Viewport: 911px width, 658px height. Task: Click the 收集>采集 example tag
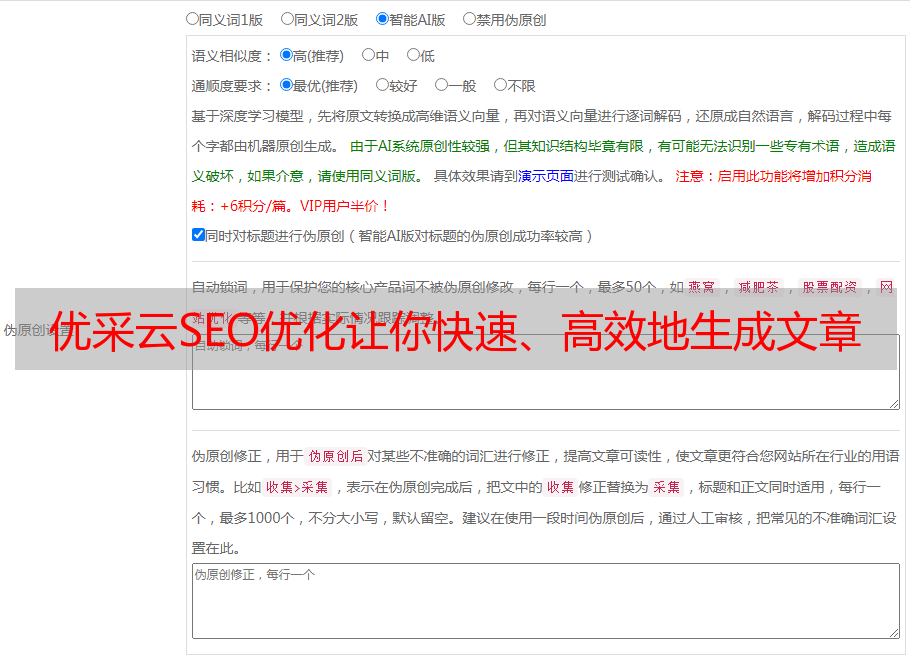[x=297, y=487]
